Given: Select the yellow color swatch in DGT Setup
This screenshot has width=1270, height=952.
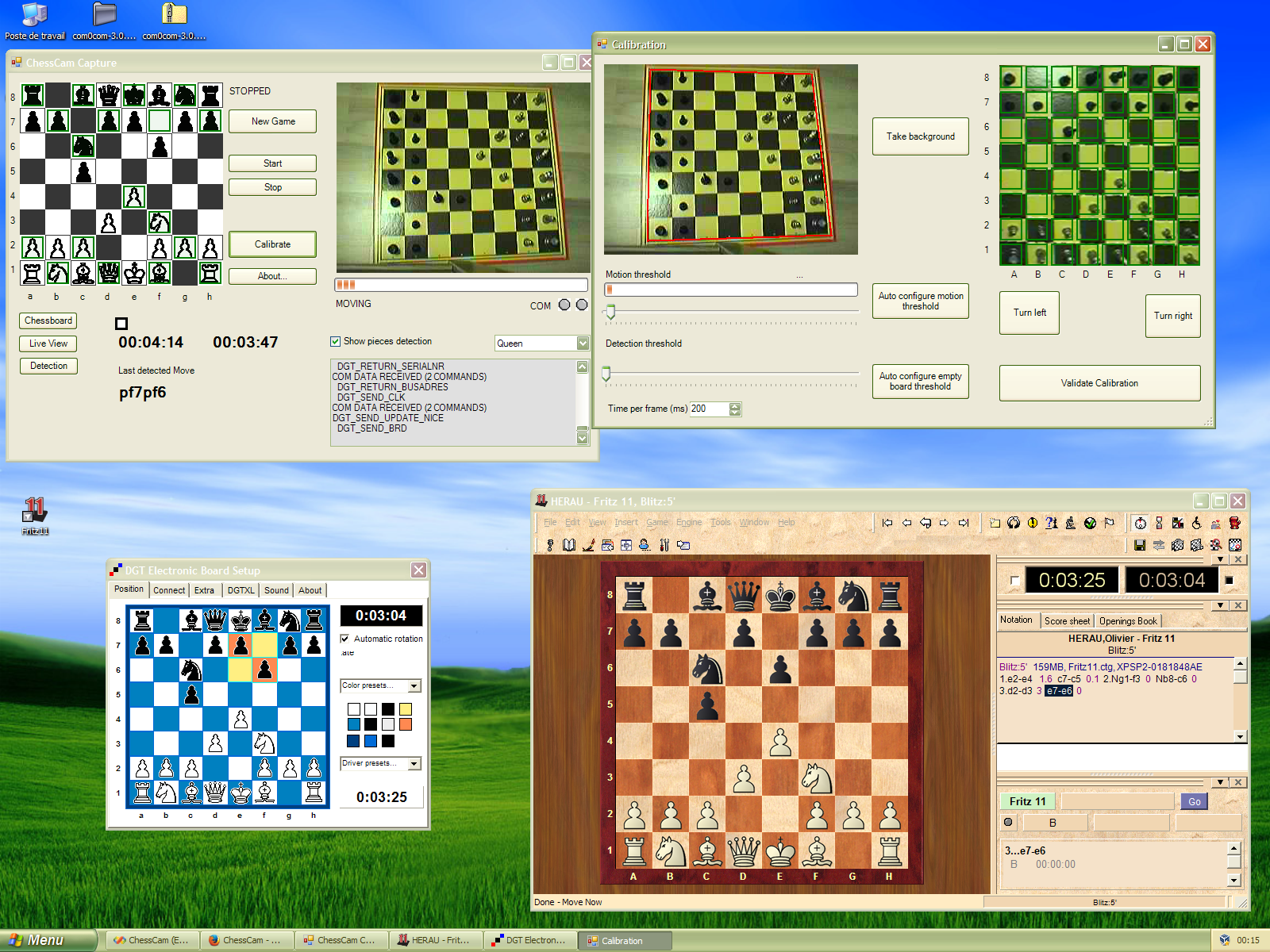Looking at the screenshot, I should (406, 709).
